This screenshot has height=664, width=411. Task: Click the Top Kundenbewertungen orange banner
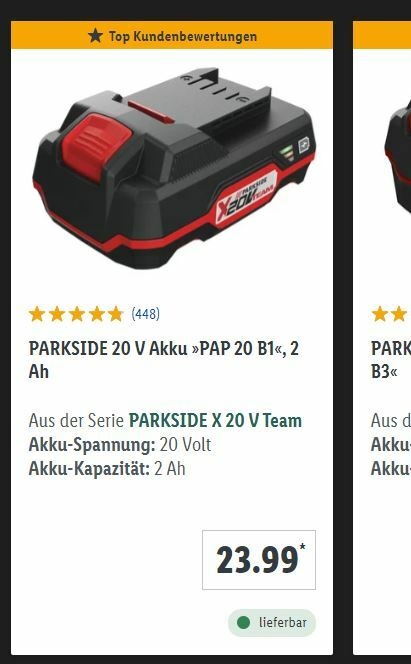(x=172, y=36)
